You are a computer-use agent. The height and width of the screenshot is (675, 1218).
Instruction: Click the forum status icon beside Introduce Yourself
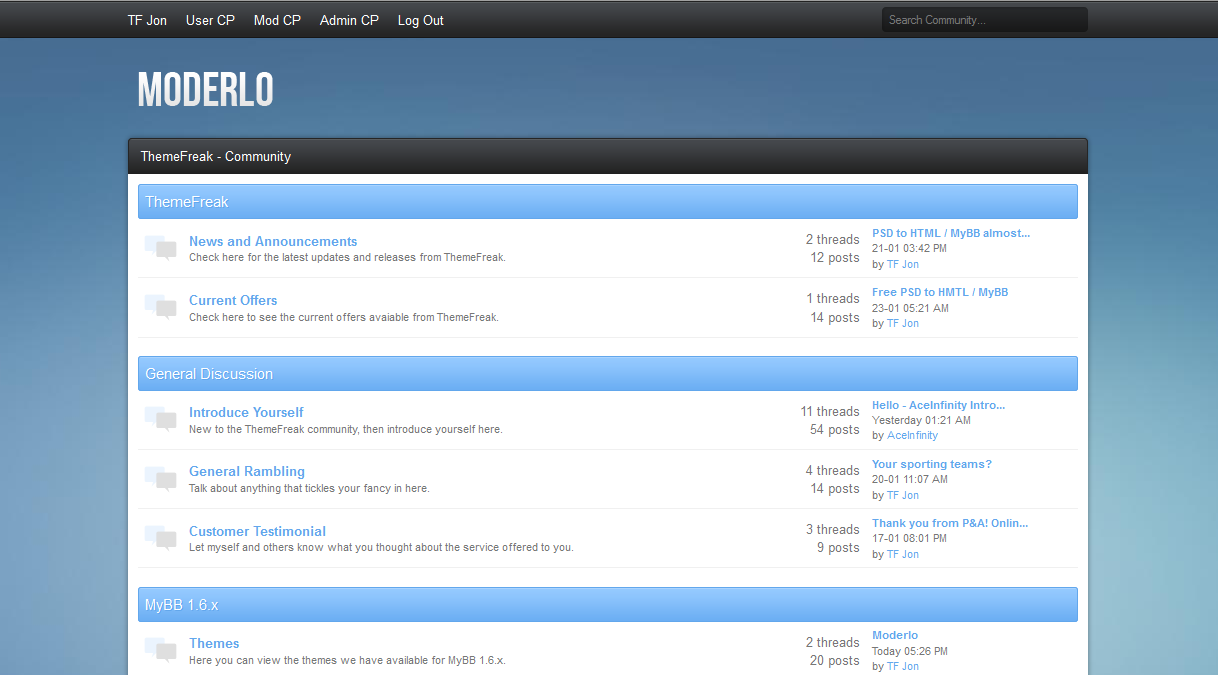coord(161,419)
